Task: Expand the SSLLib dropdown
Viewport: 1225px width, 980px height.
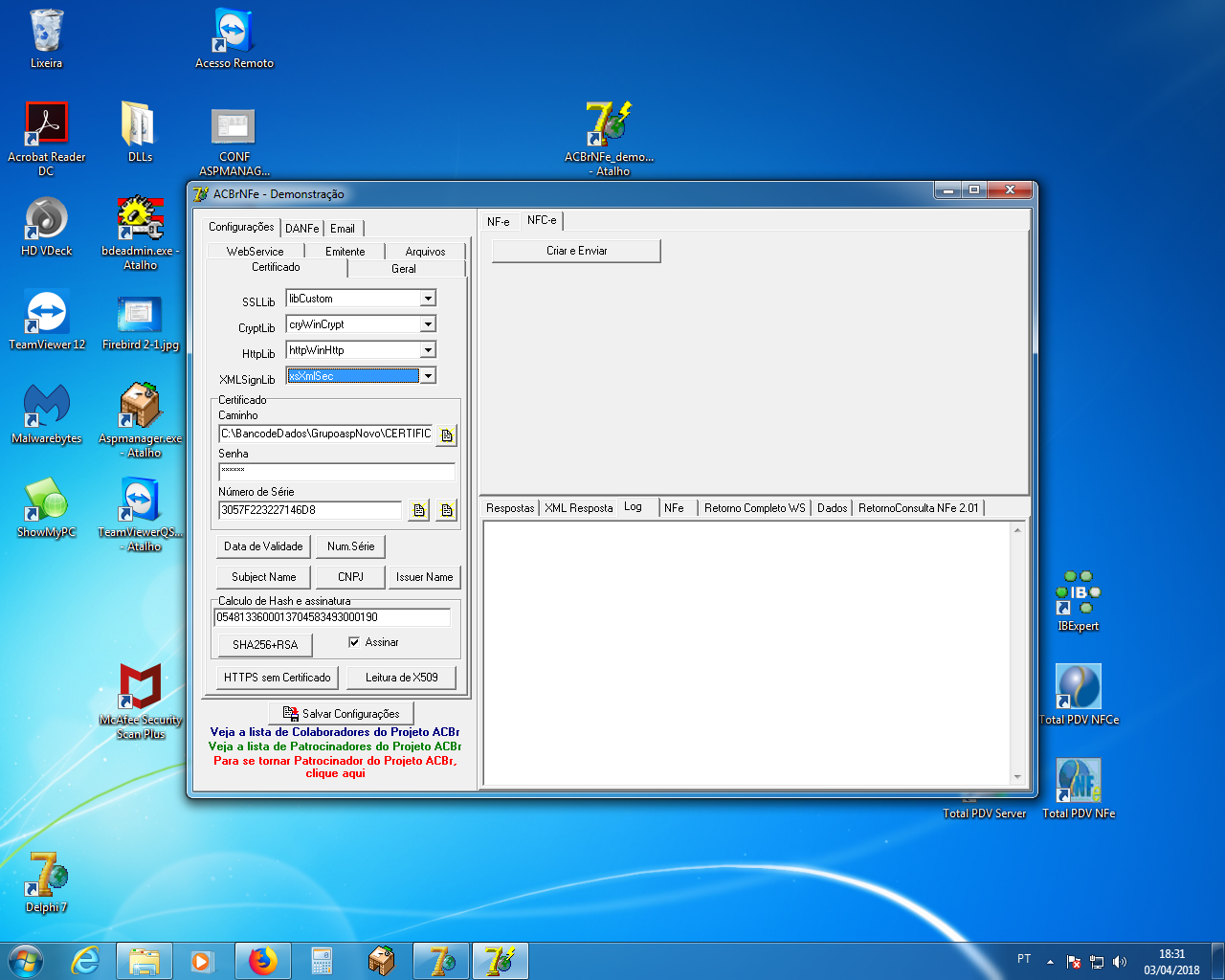Action: coord(428,299)
